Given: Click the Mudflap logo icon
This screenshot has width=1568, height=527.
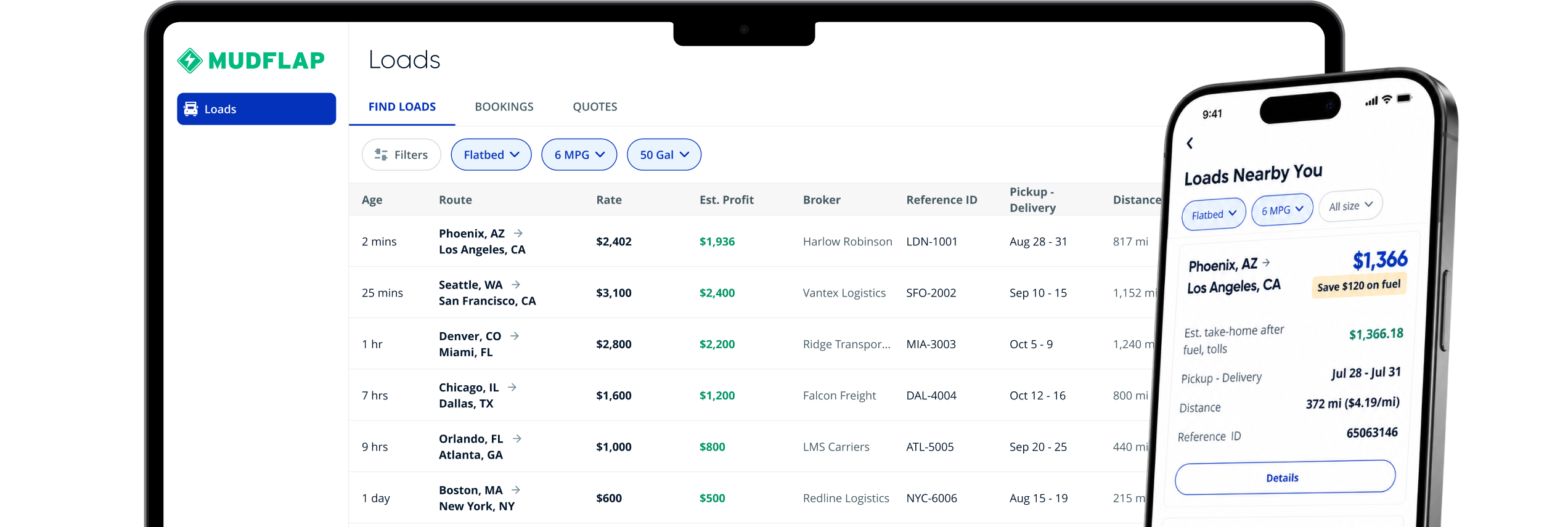Looking at the screenshot, I should [190, 60].
